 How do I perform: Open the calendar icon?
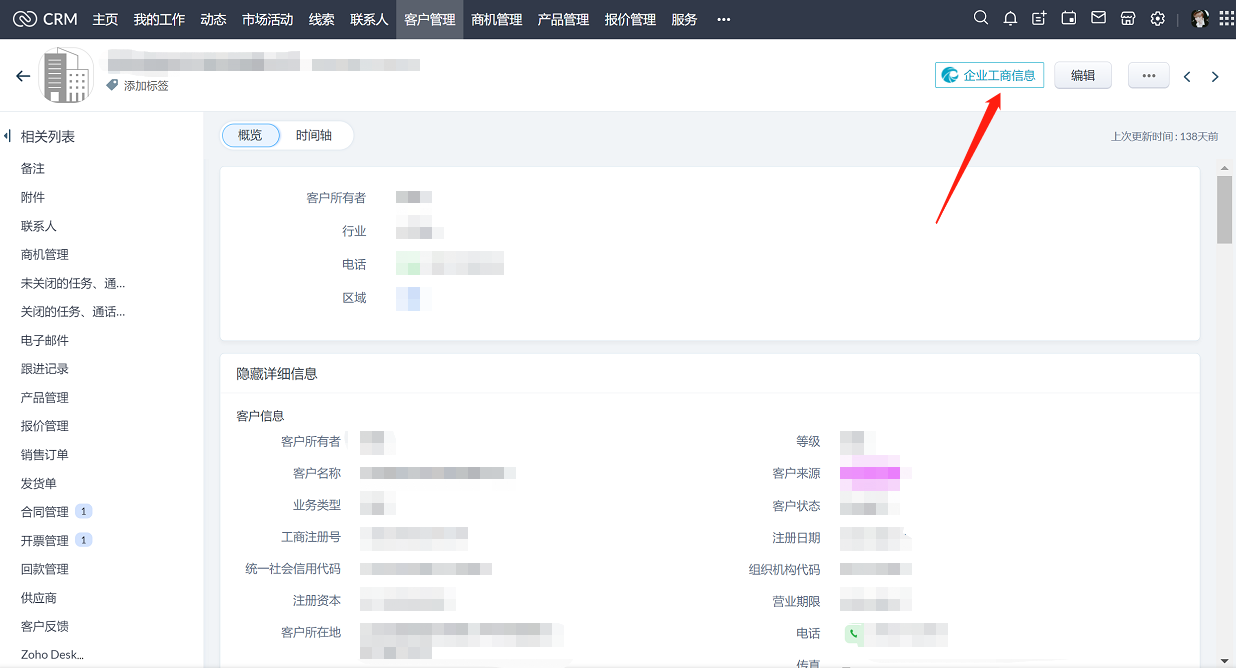click(1069, 19)
